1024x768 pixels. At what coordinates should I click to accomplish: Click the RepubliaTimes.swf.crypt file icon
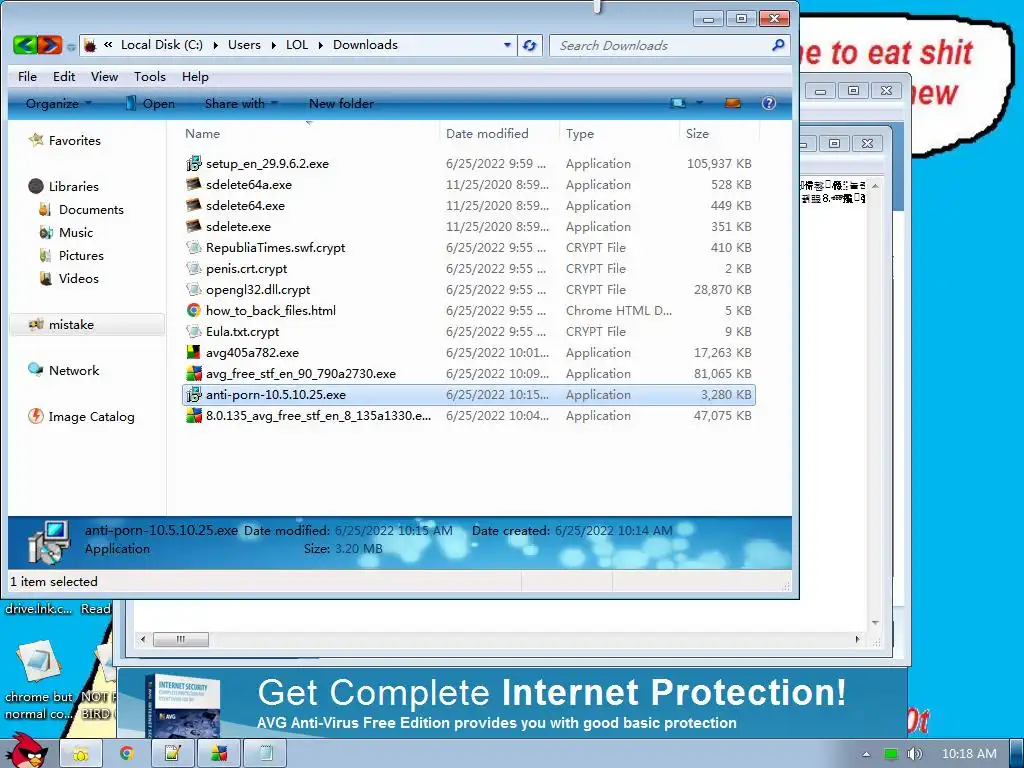[193, 248]
